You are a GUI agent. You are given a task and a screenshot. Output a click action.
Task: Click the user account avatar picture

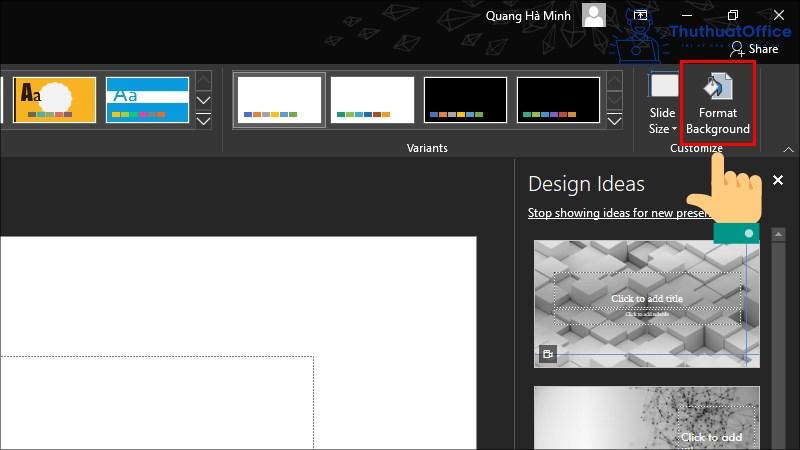pos(594,15)
